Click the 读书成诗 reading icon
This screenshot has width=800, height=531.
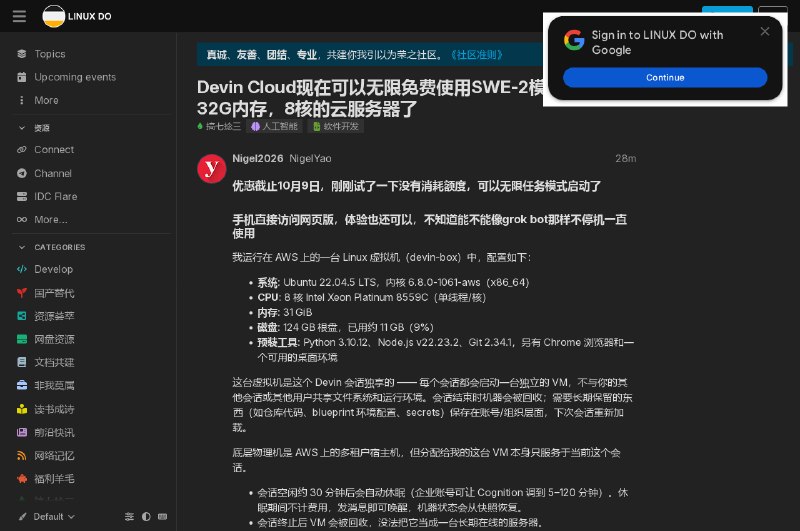tap(21, 409)
